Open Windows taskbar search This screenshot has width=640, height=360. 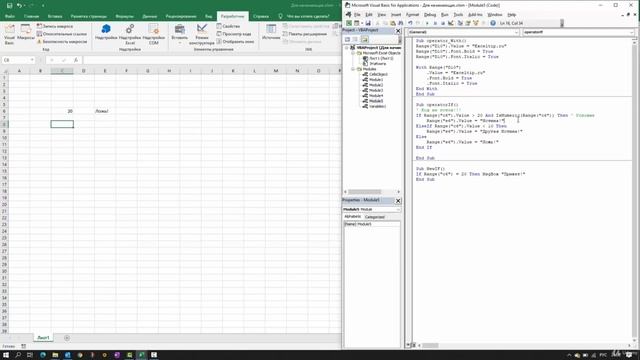(18, 355)
